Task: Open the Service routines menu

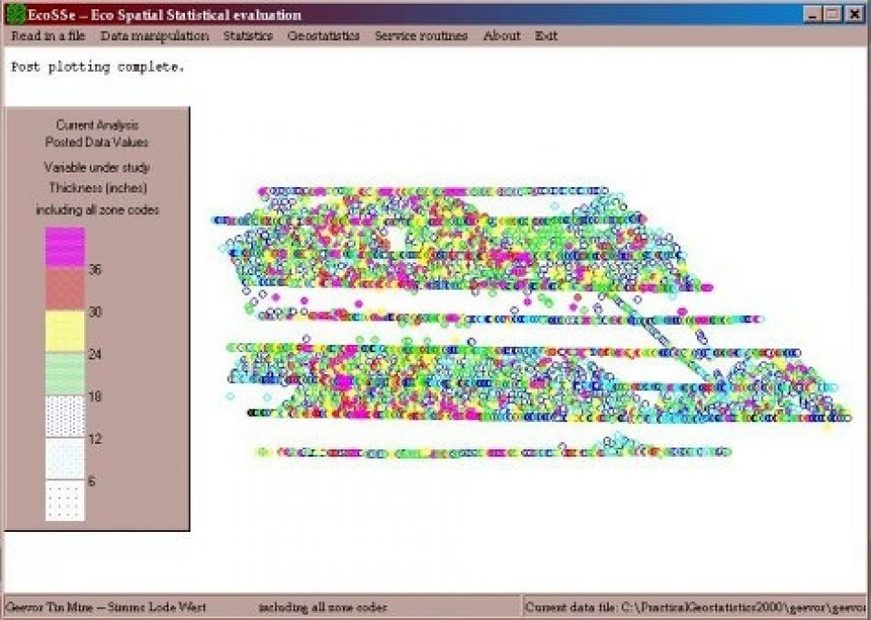Action: (420, 35)
